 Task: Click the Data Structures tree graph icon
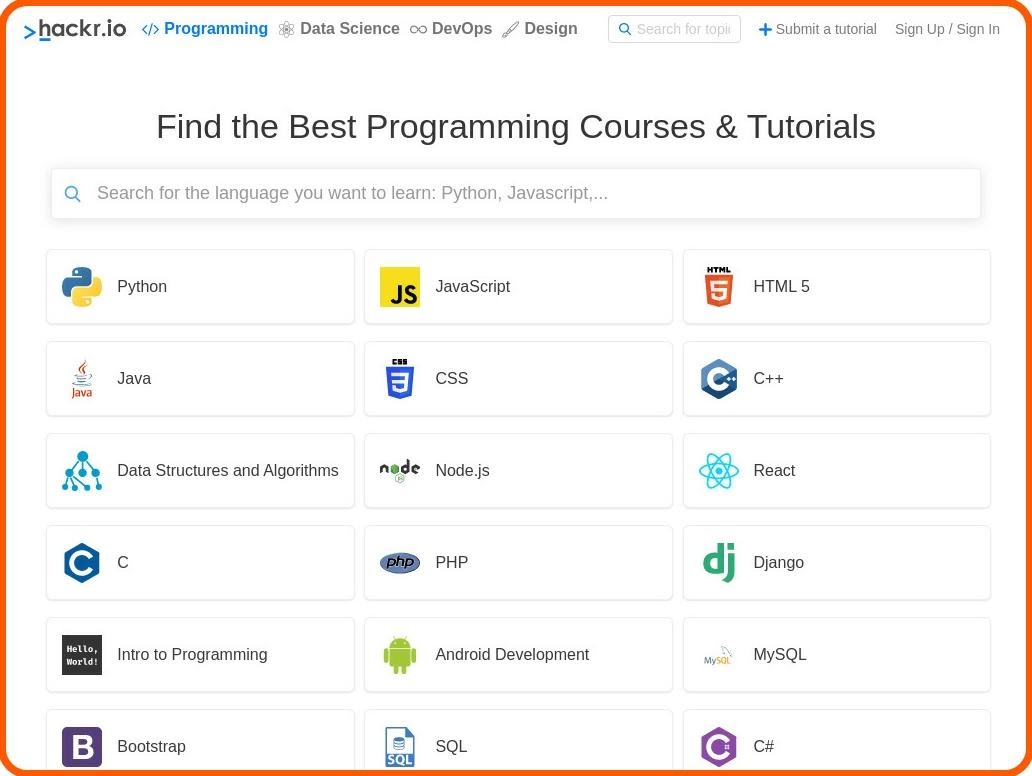coord(82,471)
